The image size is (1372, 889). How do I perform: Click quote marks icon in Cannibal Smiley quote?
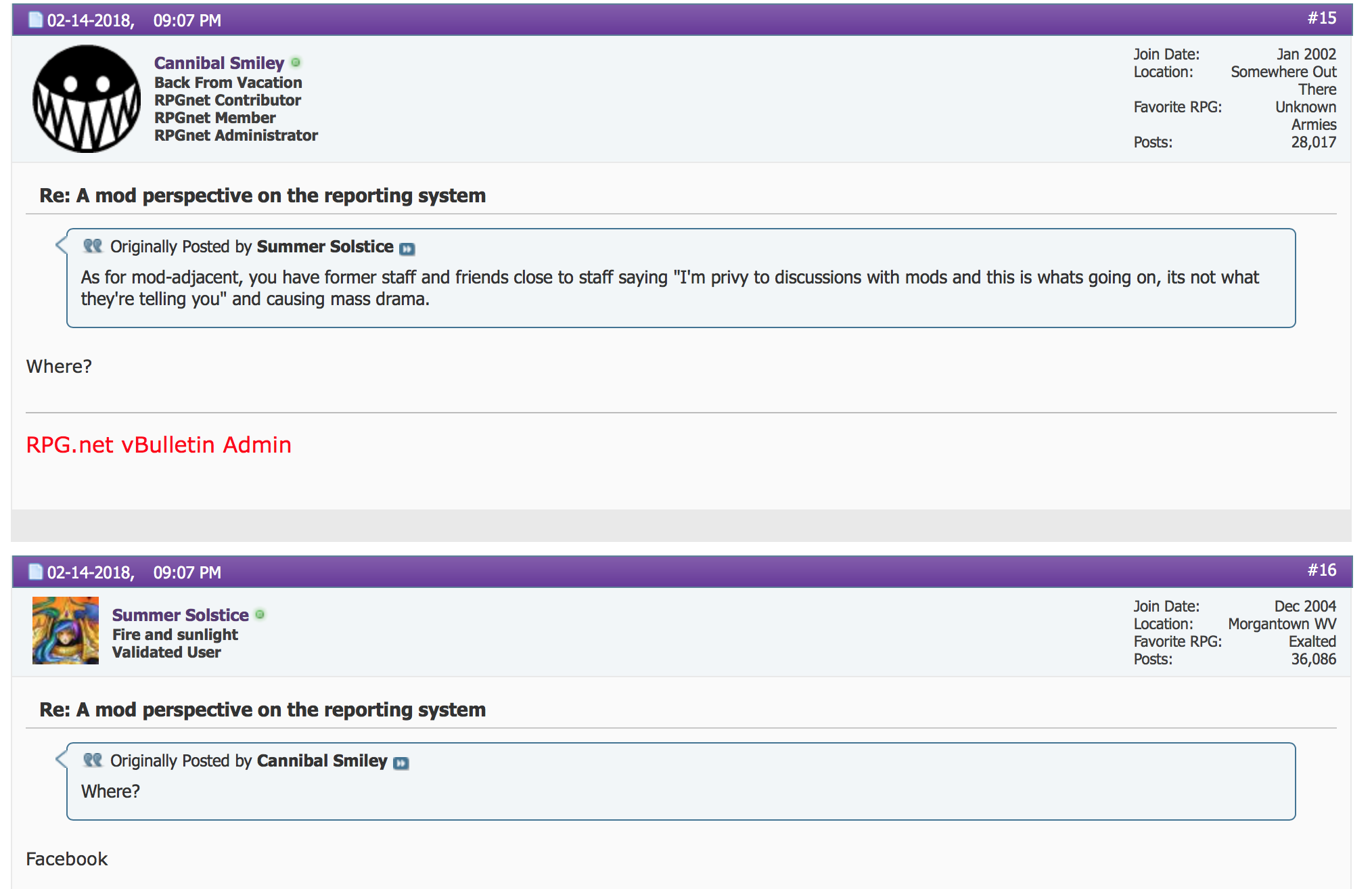93,760
